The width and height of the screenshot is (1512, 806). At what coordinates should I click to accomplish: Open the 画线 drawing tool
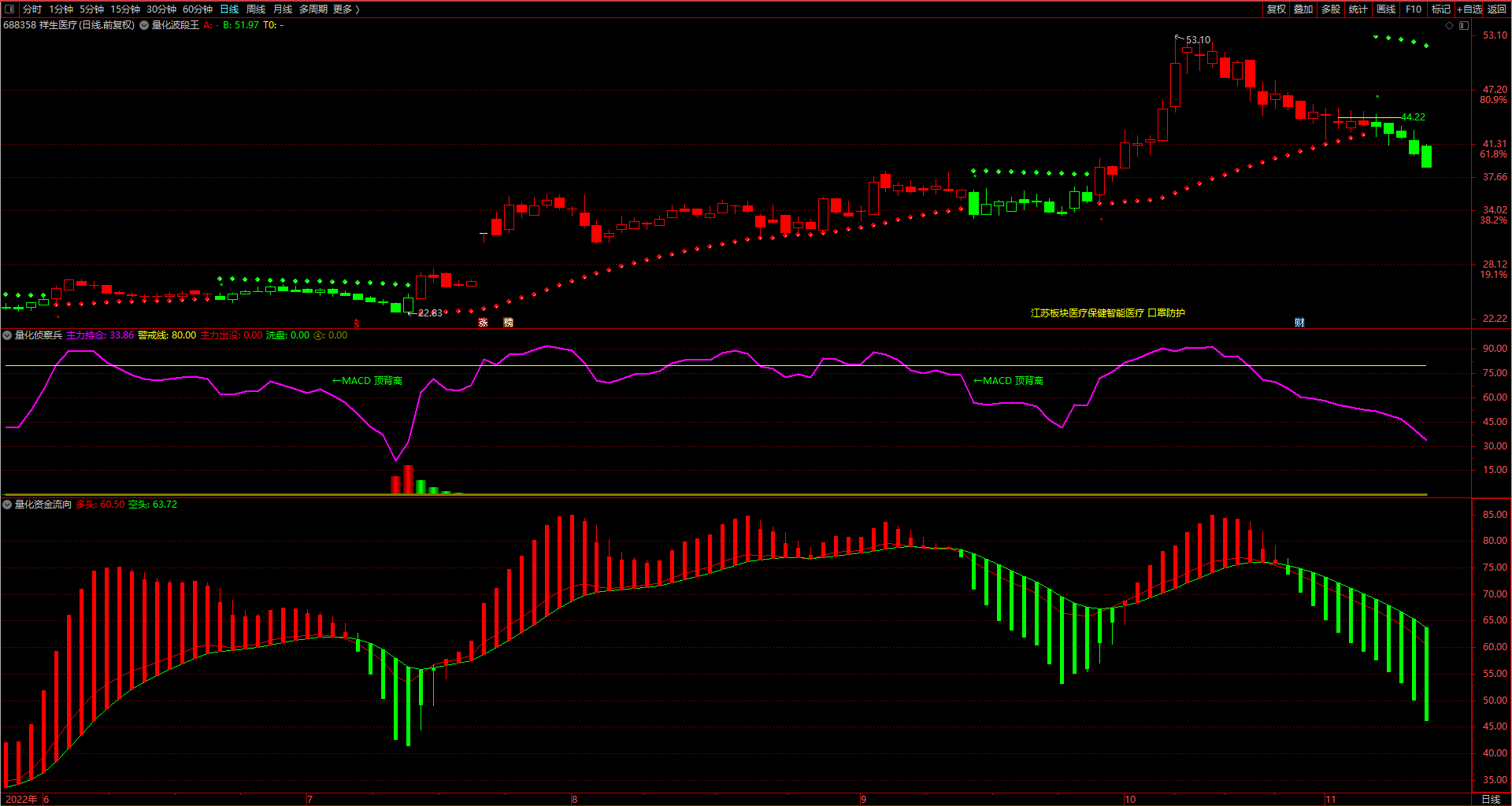(1386, 9)
